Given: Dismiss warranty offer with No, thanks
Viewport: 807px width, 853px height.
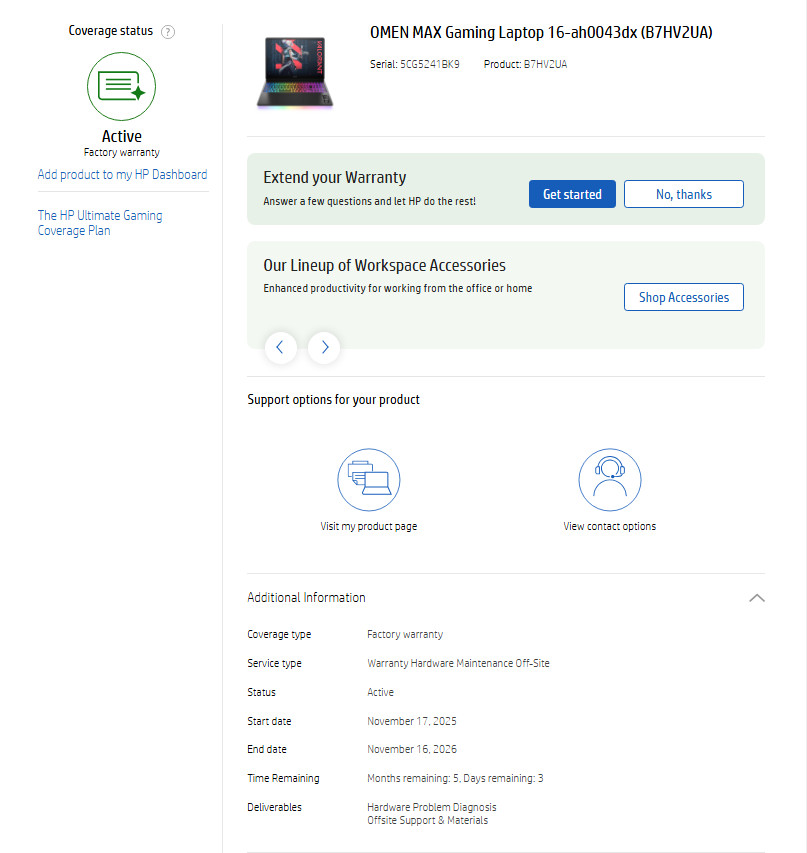Looking at the screenshot, I should (683, 194).
